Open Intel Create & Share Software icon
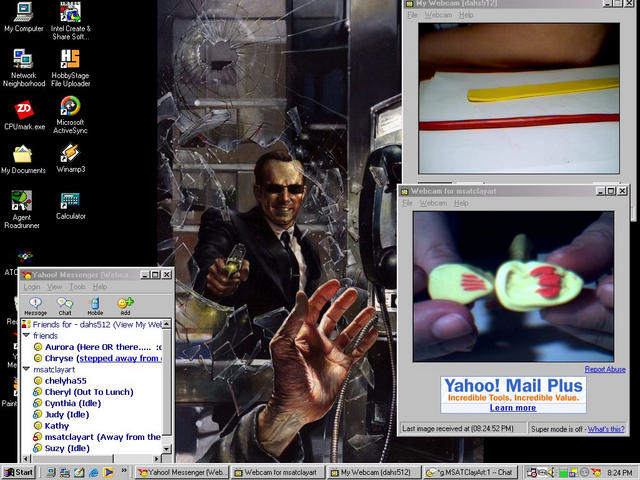Screen dimensions: 640x480 70,20
